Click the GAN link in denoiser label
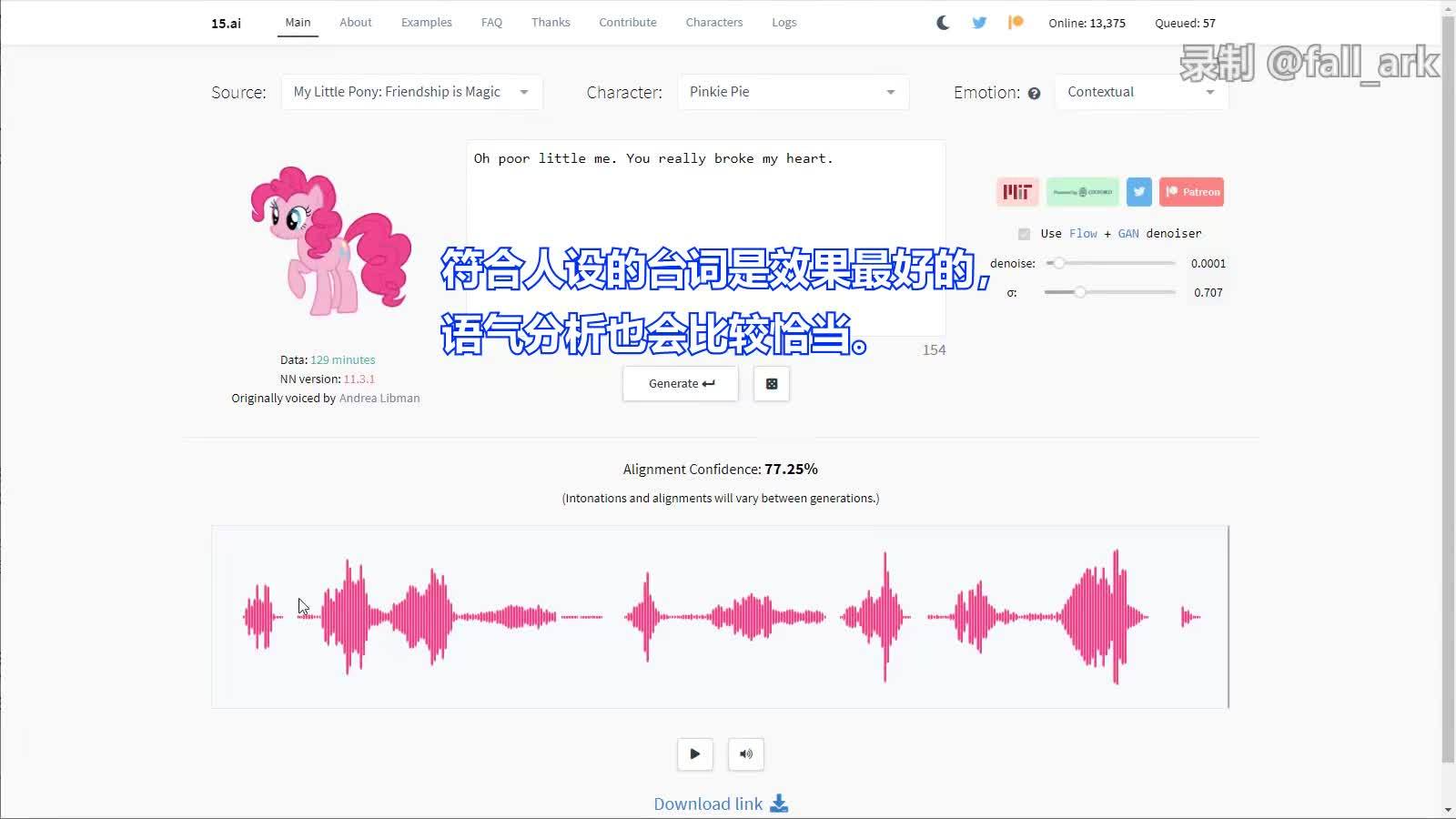Screen dimensions: 1456x819 [1128, 234]
